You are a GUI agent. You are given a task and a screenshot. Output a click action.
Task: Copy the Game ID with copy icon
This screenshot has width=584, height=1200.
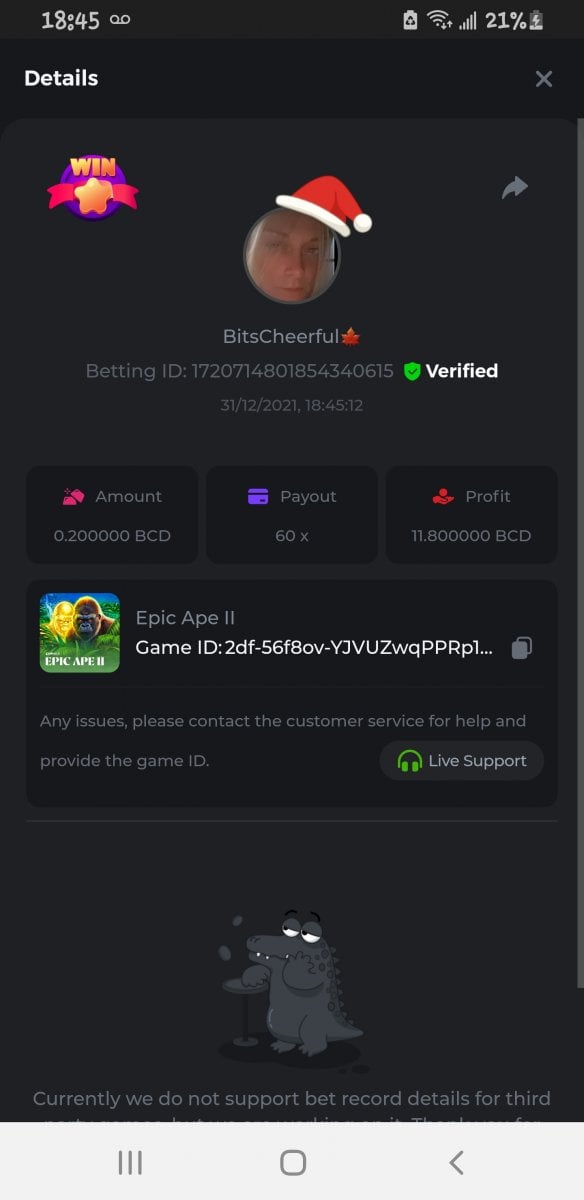click(x=521, y=648)
